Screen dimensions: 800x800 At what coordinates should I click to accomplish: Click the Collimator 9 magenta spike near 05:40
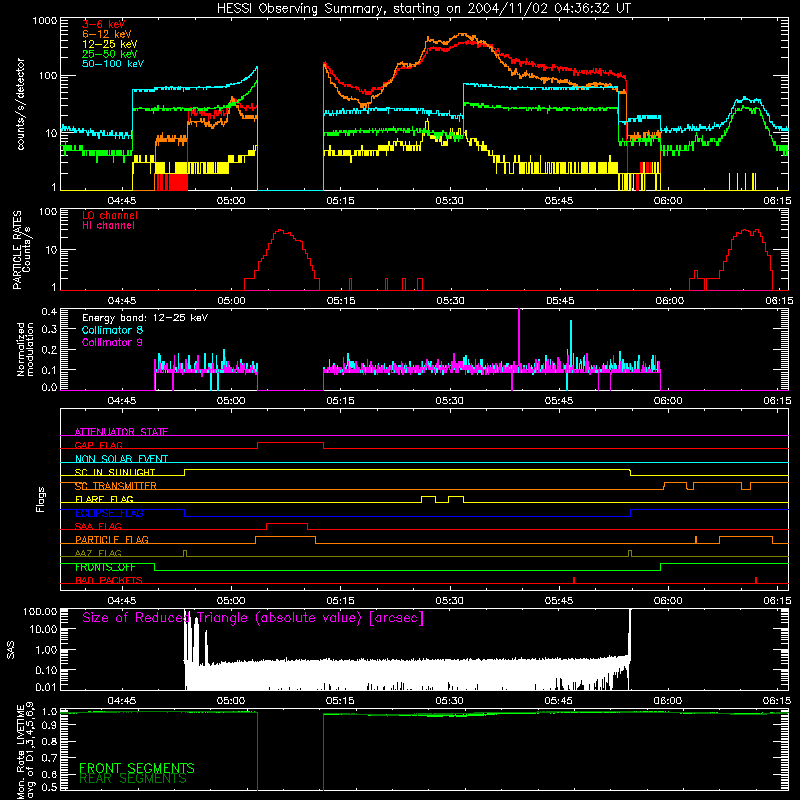coord(519,337)
